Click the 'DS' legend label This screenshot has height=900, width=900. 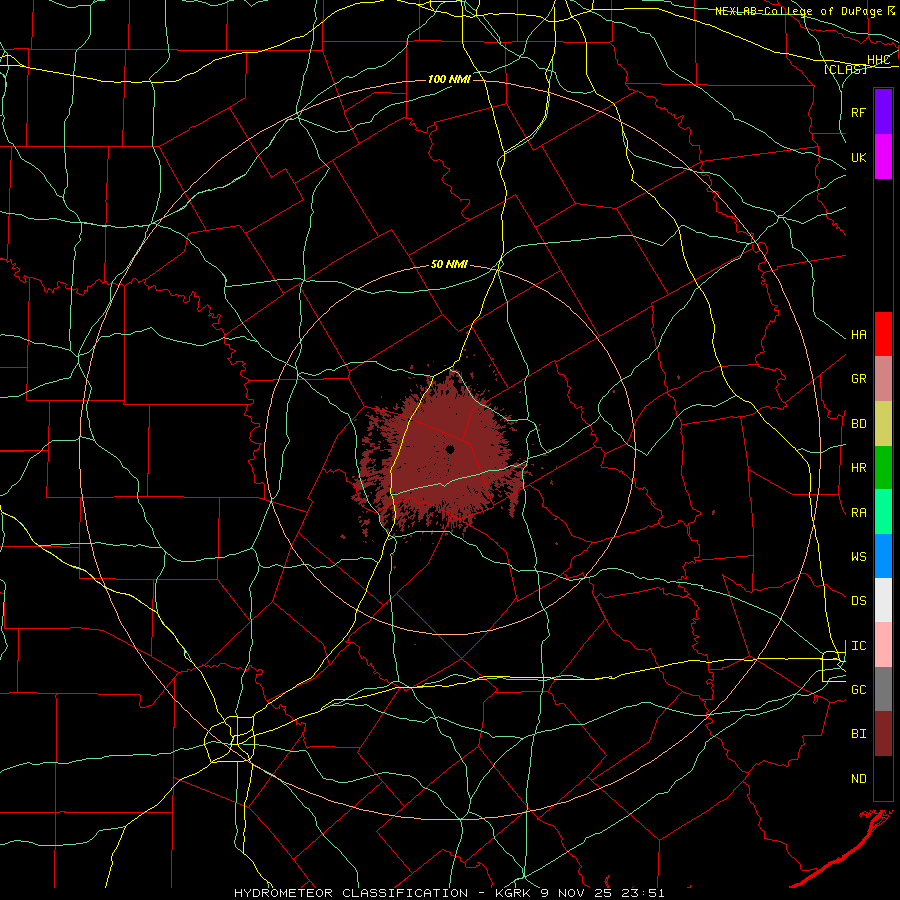[859, 601]
